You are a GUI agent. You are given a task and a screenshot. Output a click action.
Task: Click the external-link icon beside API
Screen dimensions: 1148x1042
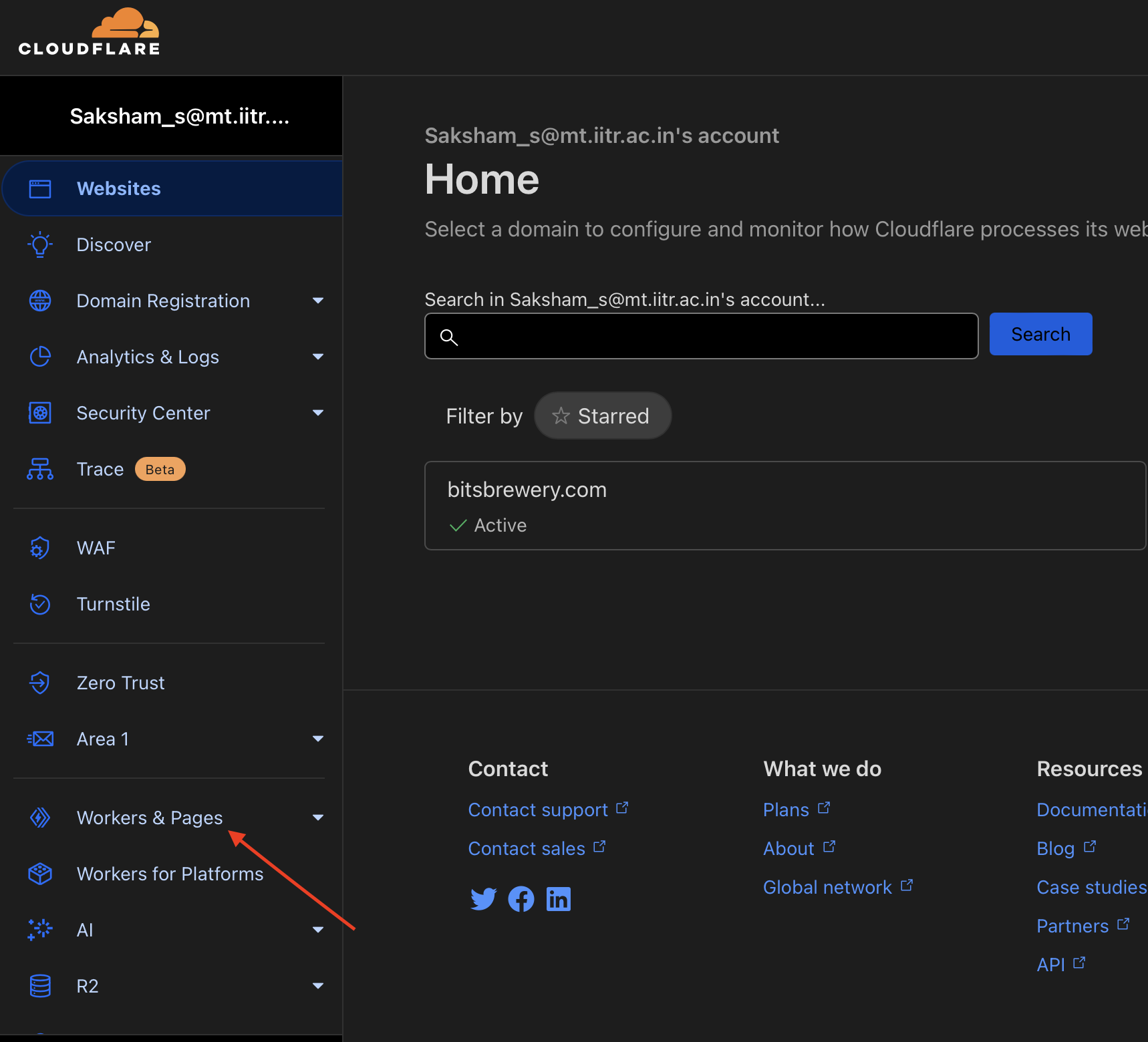pos(1079,963)
